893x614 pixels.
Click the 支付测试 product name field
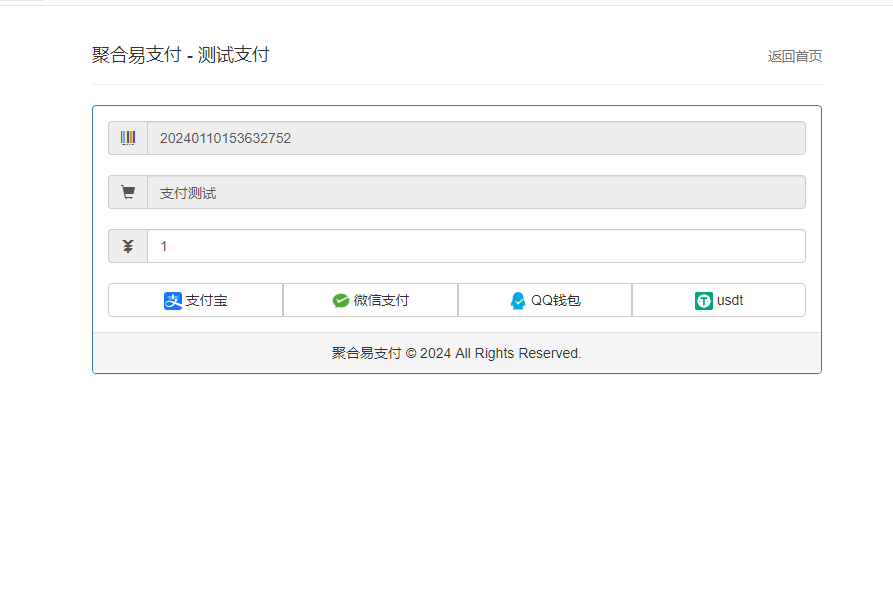pos(476,192)
